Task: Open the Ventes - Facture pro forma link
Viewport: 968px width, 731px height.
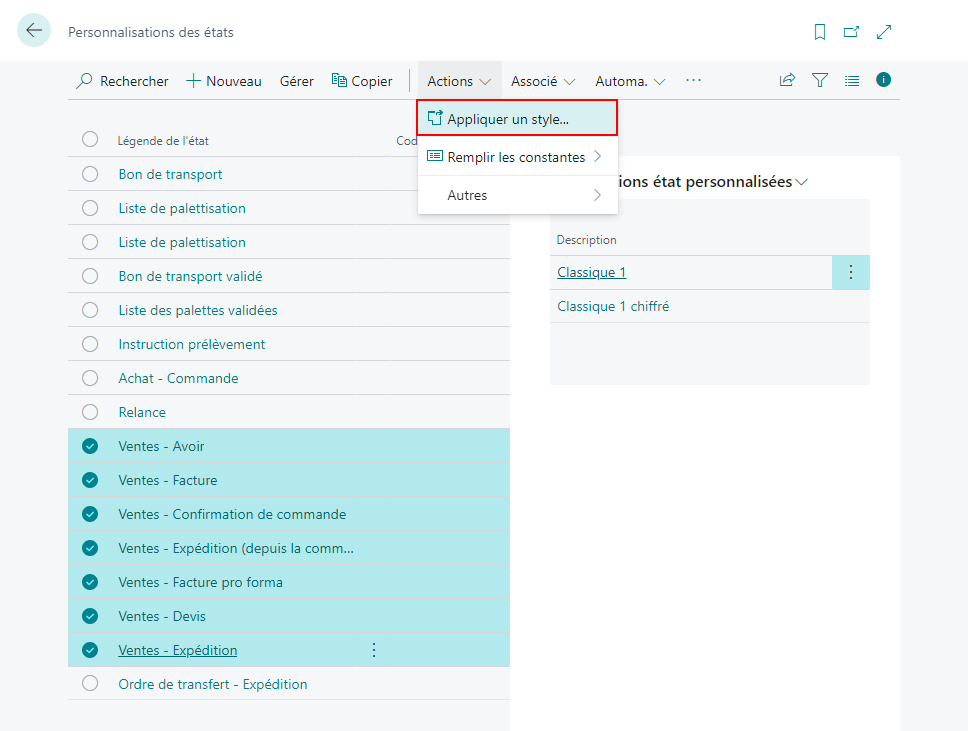Action: coord(201,582)
